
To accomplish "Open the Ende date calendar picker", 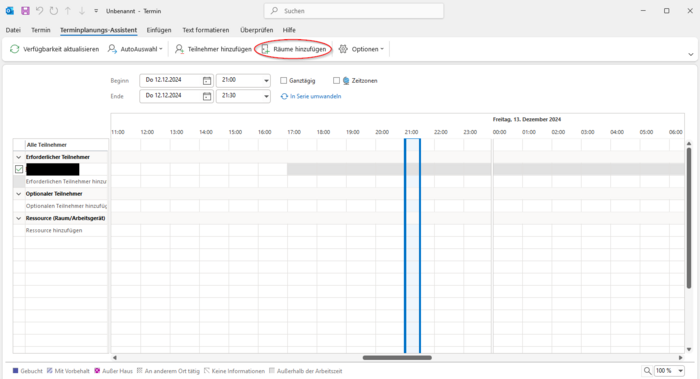I will click(x=207, y=96).
